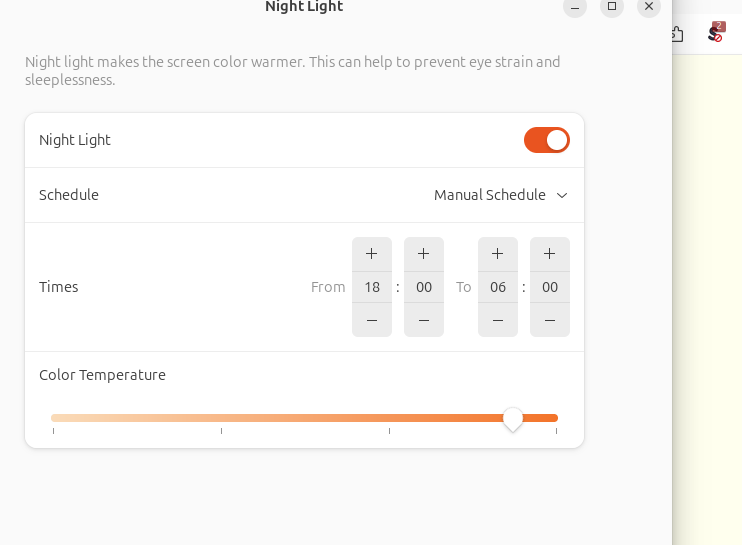This screenshot has height=545, width=742.
Task: Increase the To minutes value
Action: [x=550, y=254]
